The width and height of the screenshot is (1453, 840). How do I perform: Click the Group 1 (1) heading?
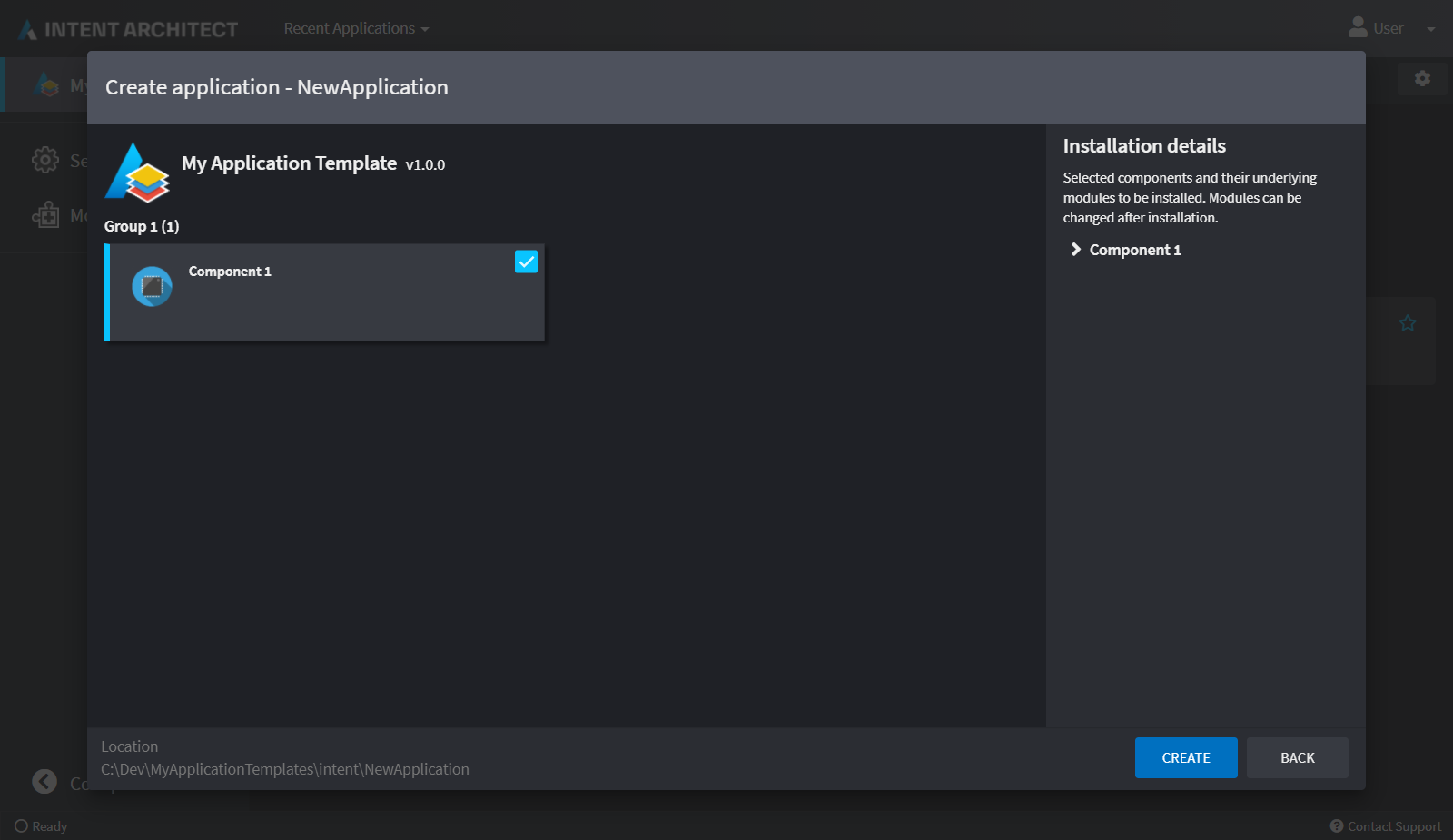coord(142,226)
